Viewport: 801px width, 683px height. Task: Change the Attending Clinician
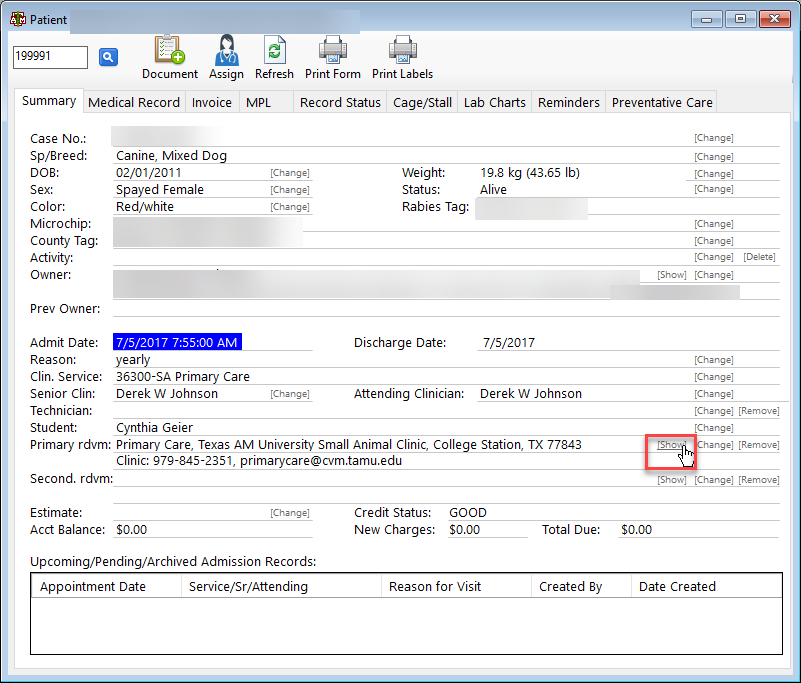714,394
